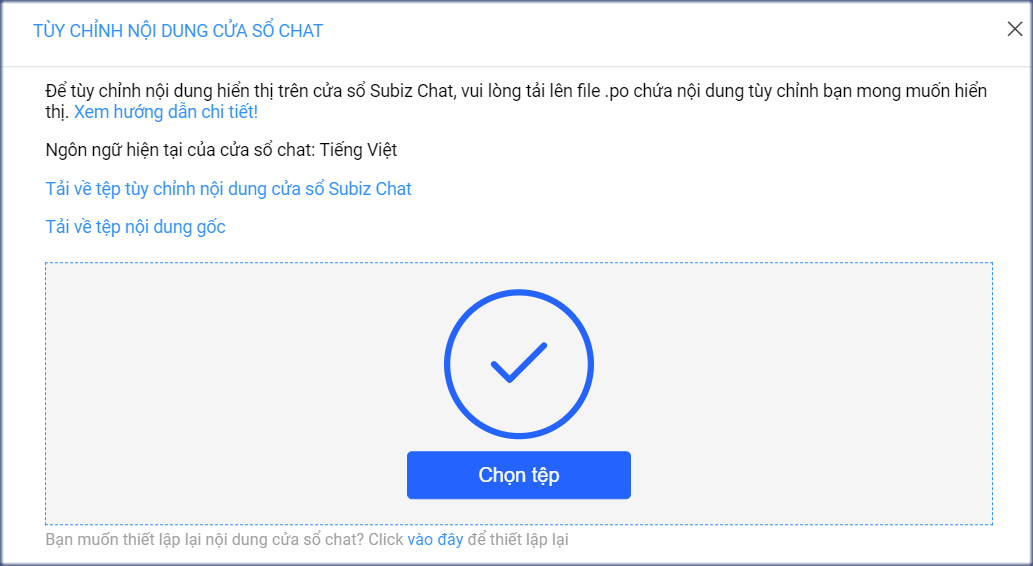1033x566 pixels.
Task: Click the blue checkmark circle icon
Action: (x=518, y=364)
